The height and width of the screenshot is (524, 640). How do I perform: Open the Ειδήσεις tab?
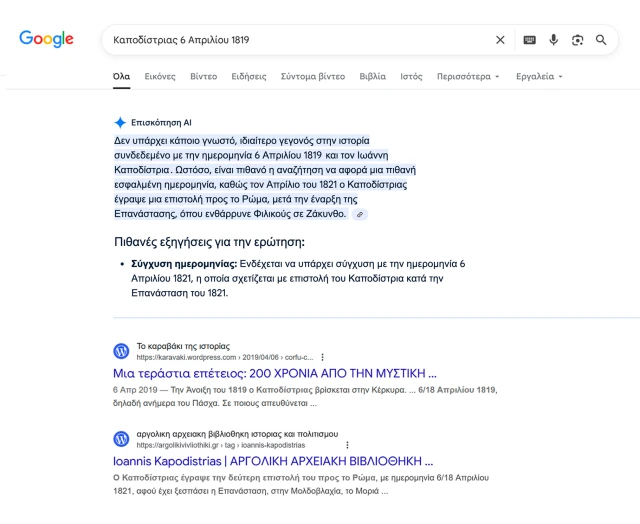249,77
